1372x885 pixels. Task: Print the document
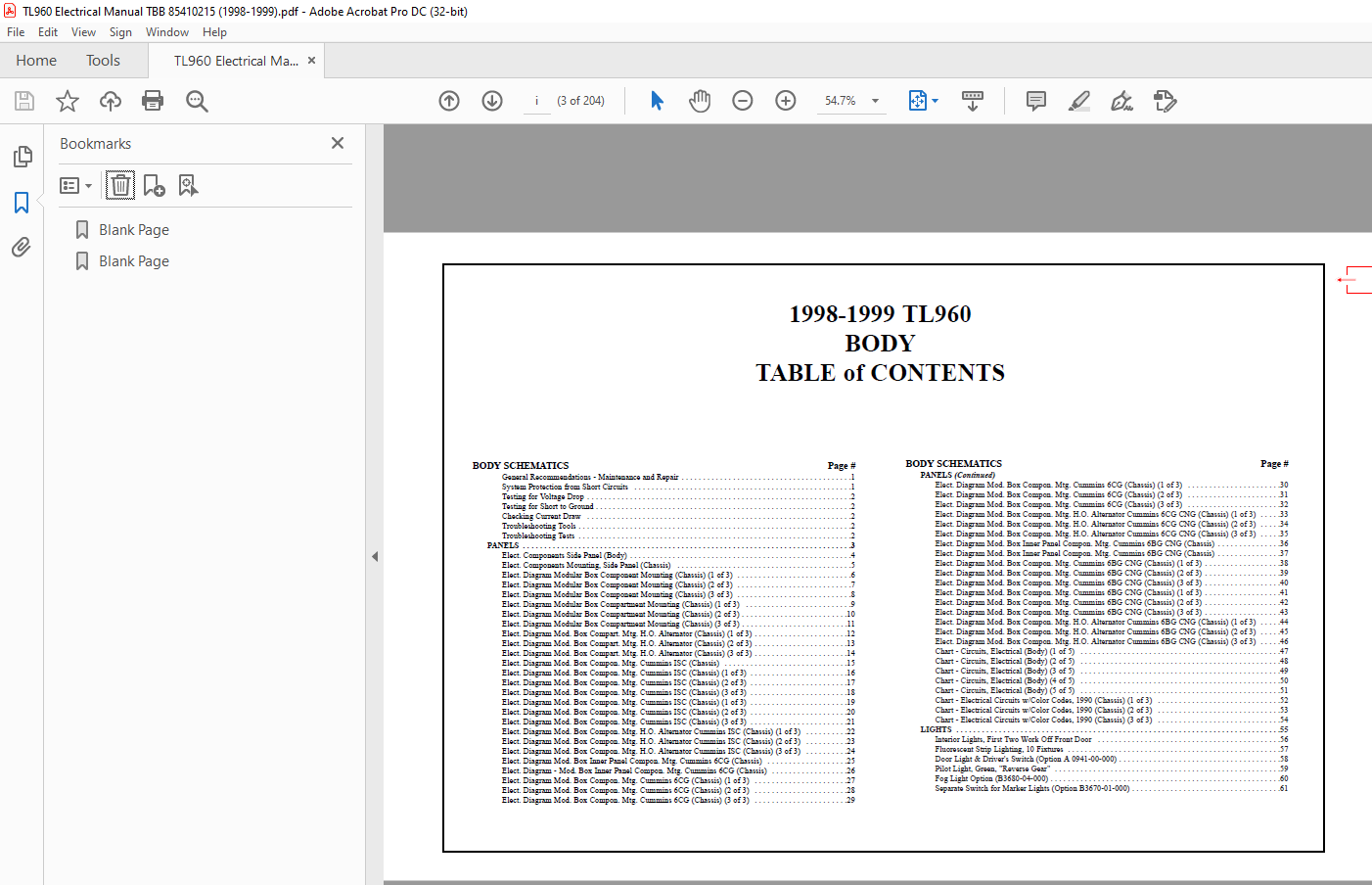point(153,101)
